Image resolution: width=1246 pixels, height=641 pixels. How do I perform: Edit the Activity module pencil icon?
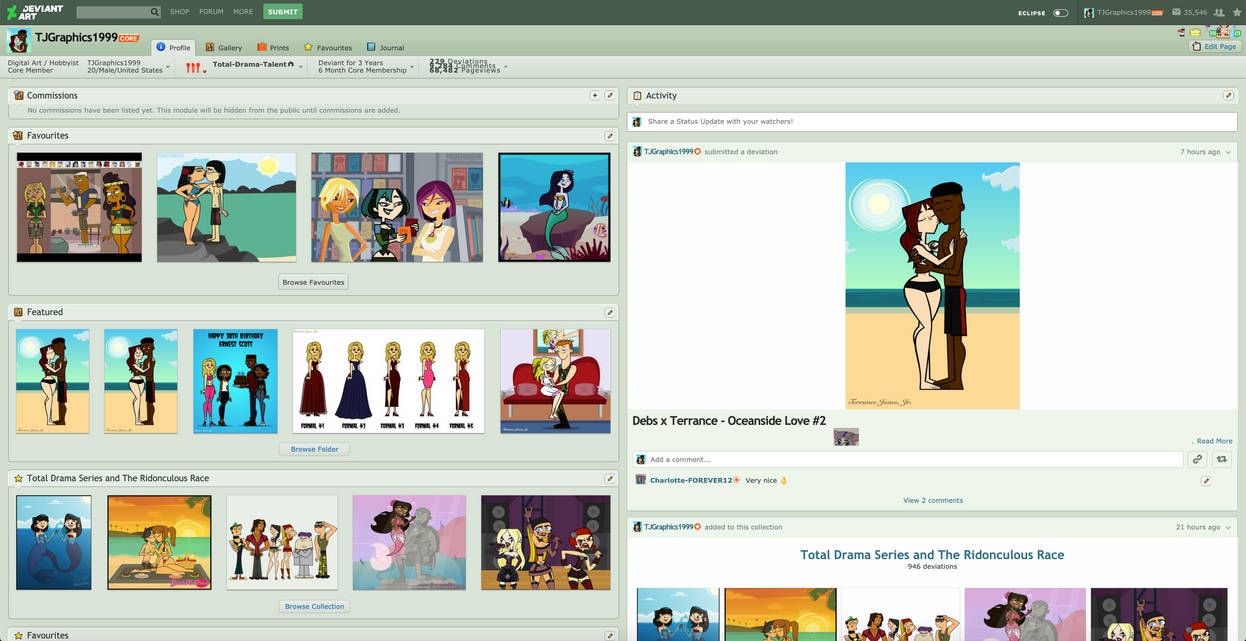[x=1228, y=96]
